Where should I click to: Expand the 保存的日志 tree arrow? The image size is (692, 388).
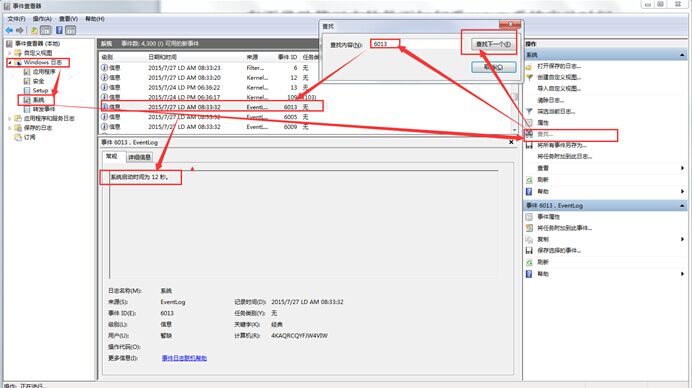(10, 128)
